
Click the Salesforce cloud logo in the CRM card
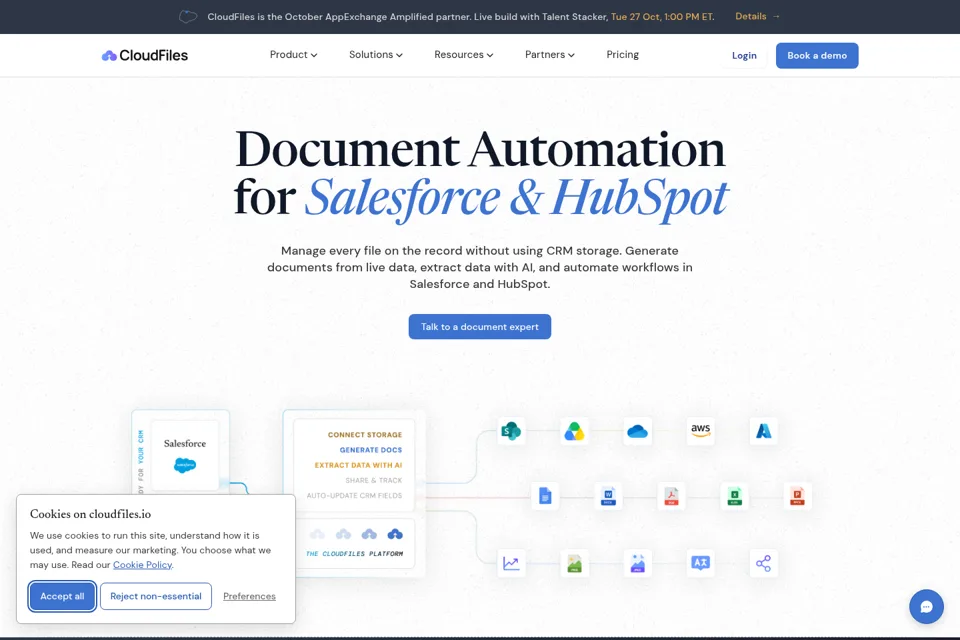coord(185,465)
